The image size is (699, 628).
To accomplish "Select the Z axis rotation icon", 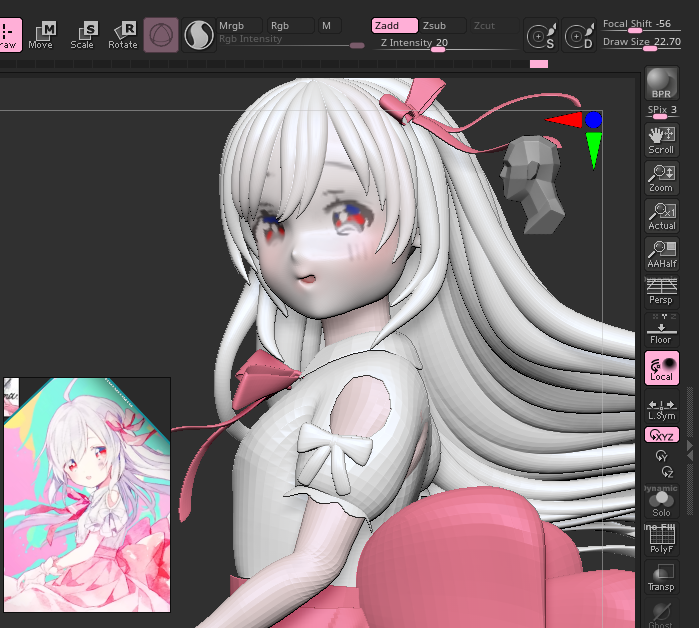I will (x=667, y=472).
